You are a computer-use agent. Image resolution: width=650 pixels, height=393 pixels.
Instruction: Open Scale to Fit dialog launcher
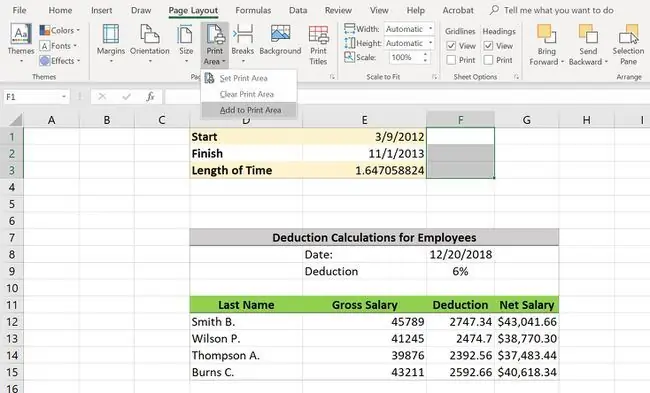[x=434, y=77]
